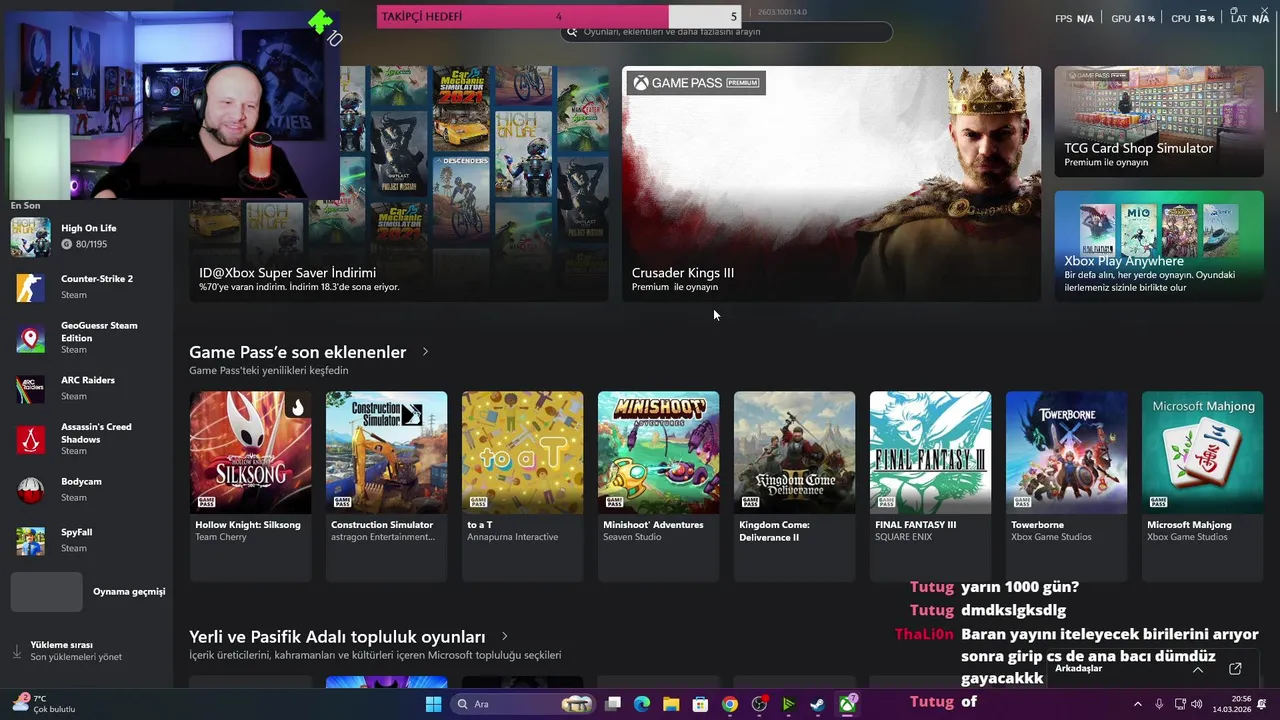
Task: Open the Hollow Knight: Silksong game tile
Action: click(250, 486)
